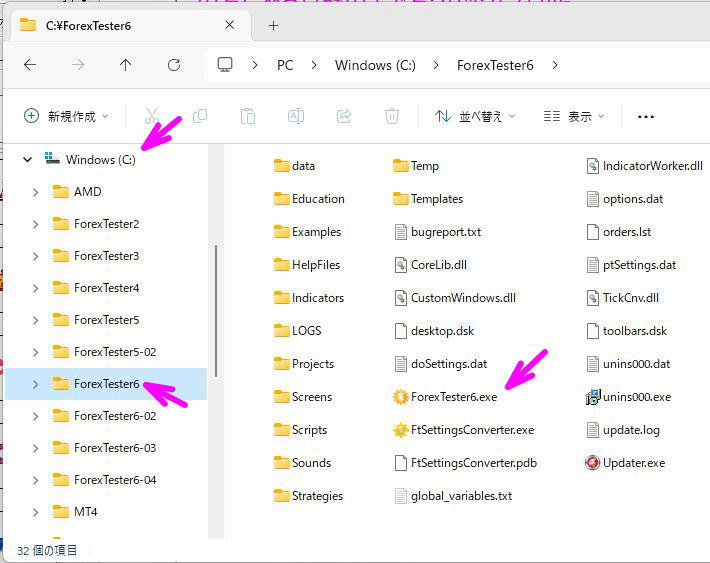Select ForexTester5-02 folder in navigation tree
The width and height of the screenshot is (710, 563).
pyautogui.click(x=114, y=352)
